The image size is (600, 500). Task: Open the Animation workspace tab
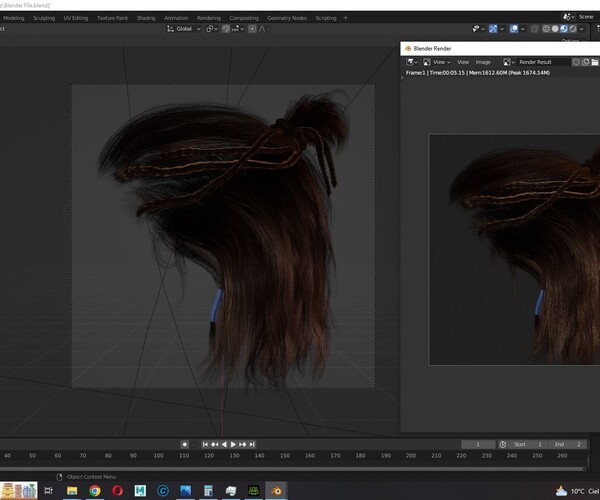coord(176,18)
